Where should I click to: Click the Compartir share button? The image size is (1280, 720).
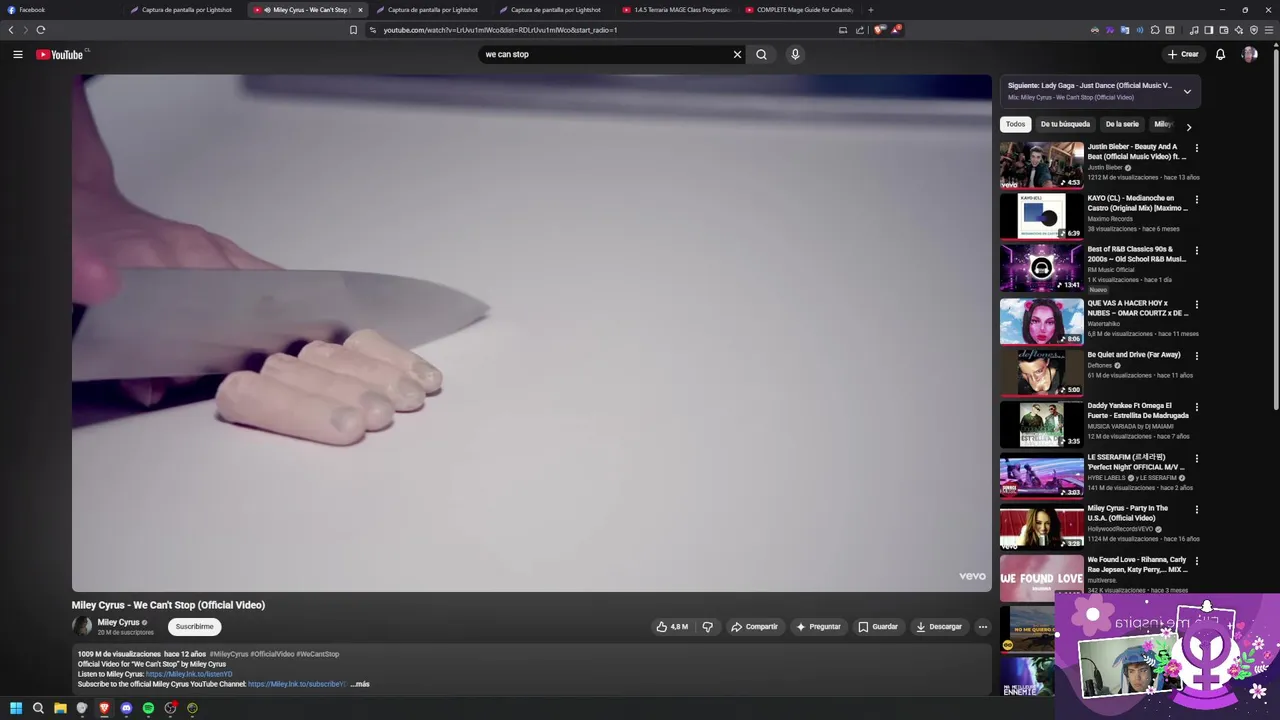click(754, 627)
